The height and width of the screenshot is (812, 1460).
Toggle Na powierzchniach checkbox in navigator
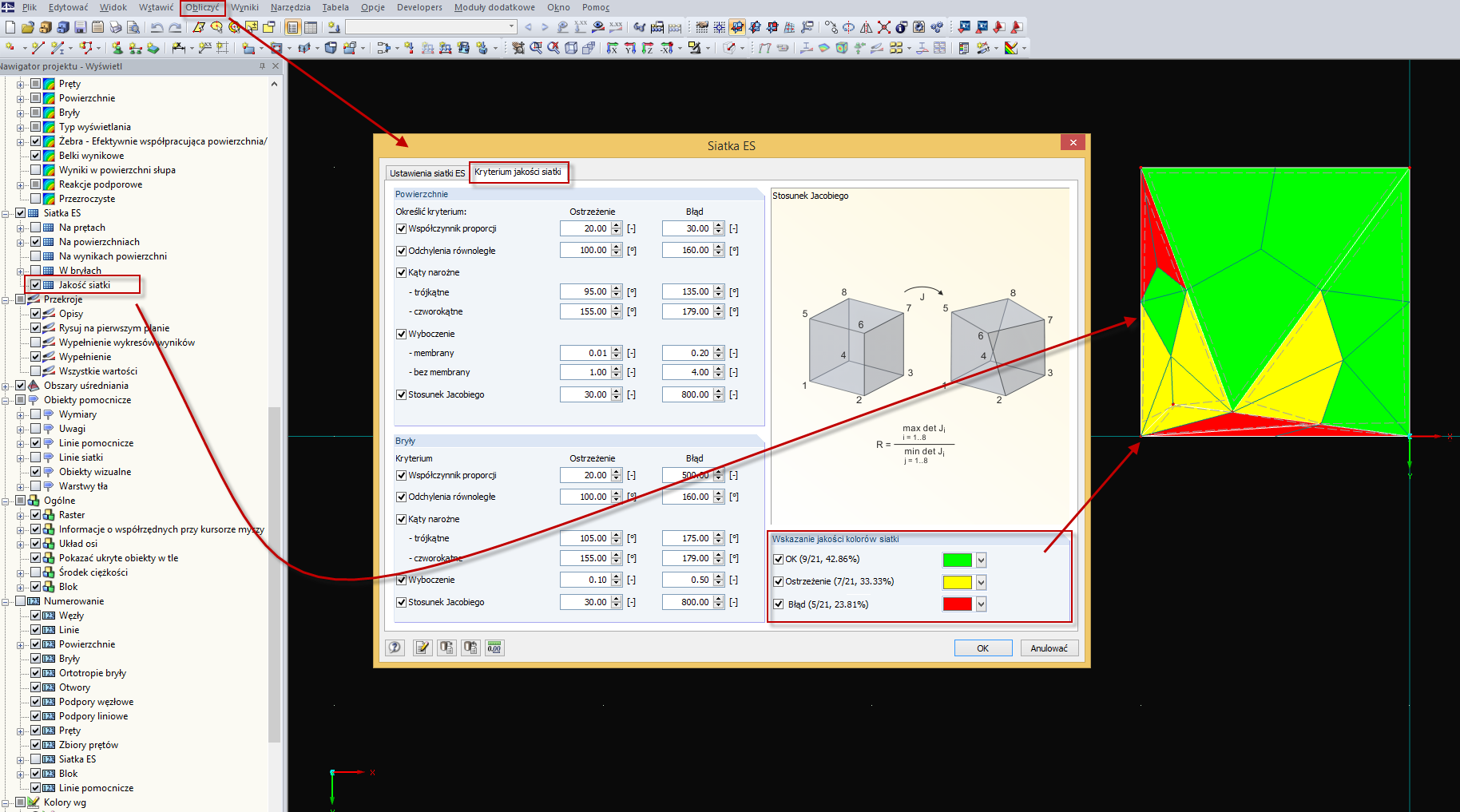click(x=36, y=242)
